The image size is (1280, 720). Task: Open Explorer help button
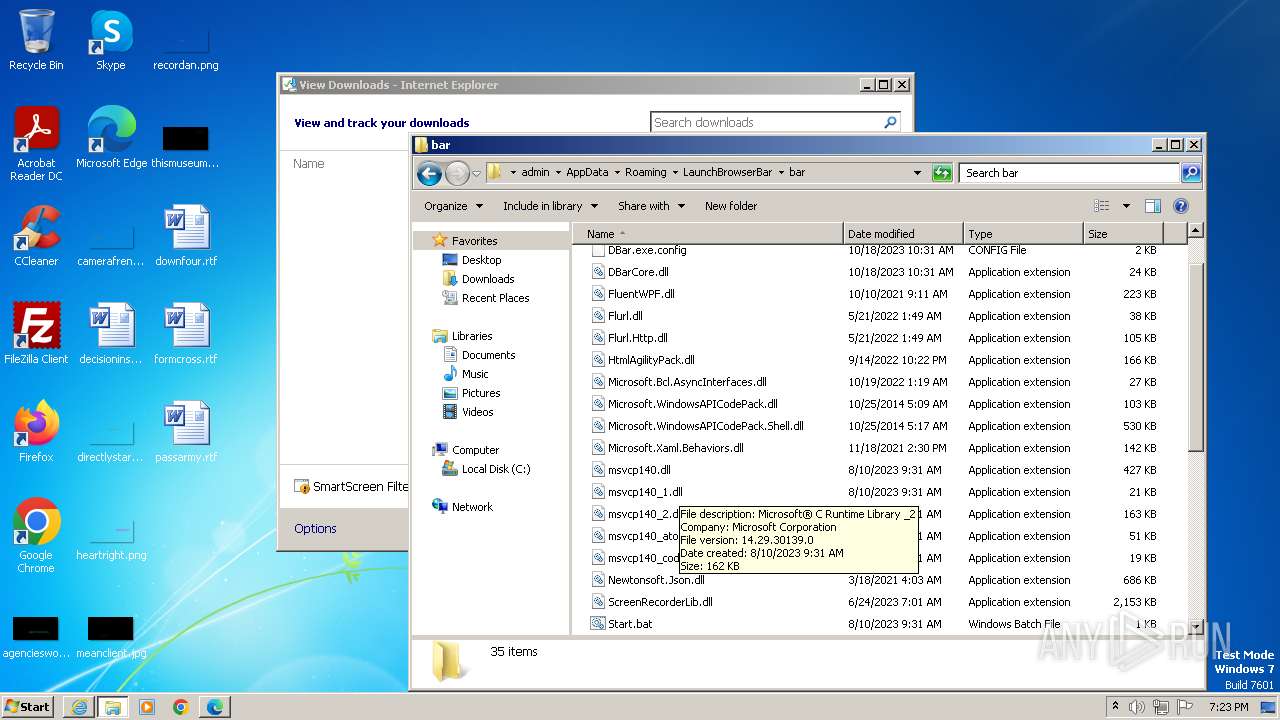pyautogui.click(x=1180, y=206)
